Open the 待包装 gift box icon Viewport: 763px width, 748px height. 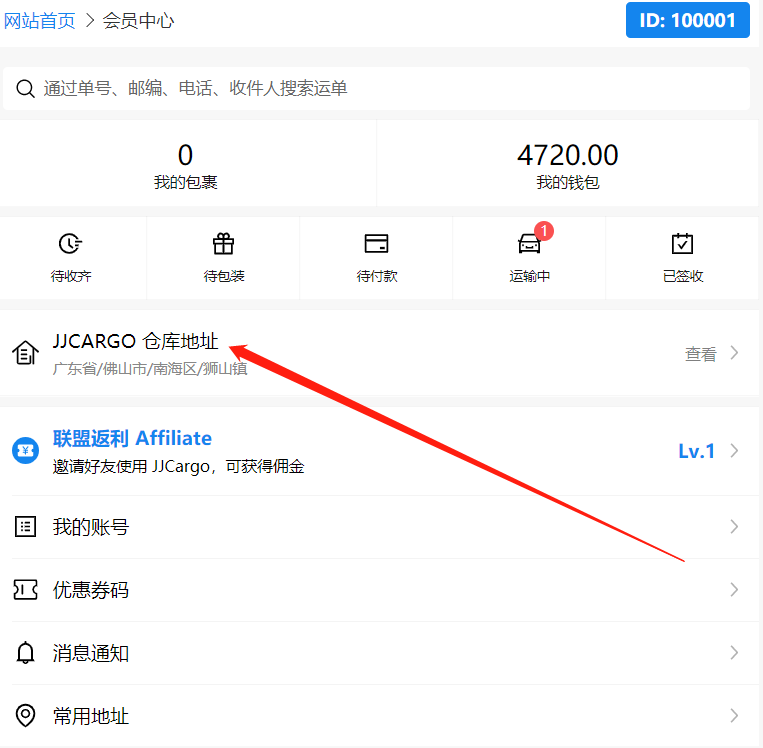[223, 243]
